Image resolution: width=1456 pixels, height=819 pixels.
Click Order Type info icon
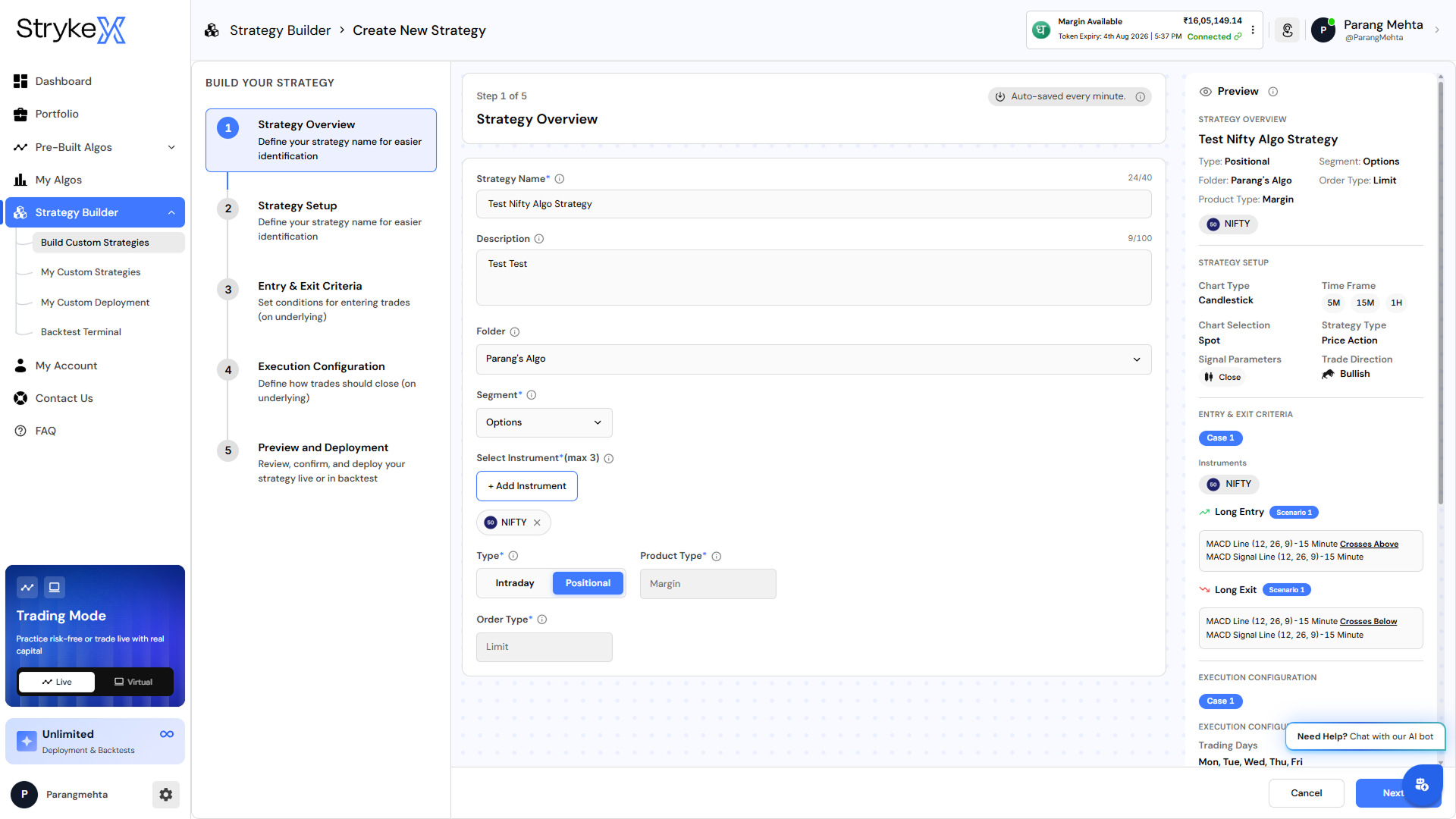pos(542,620)
